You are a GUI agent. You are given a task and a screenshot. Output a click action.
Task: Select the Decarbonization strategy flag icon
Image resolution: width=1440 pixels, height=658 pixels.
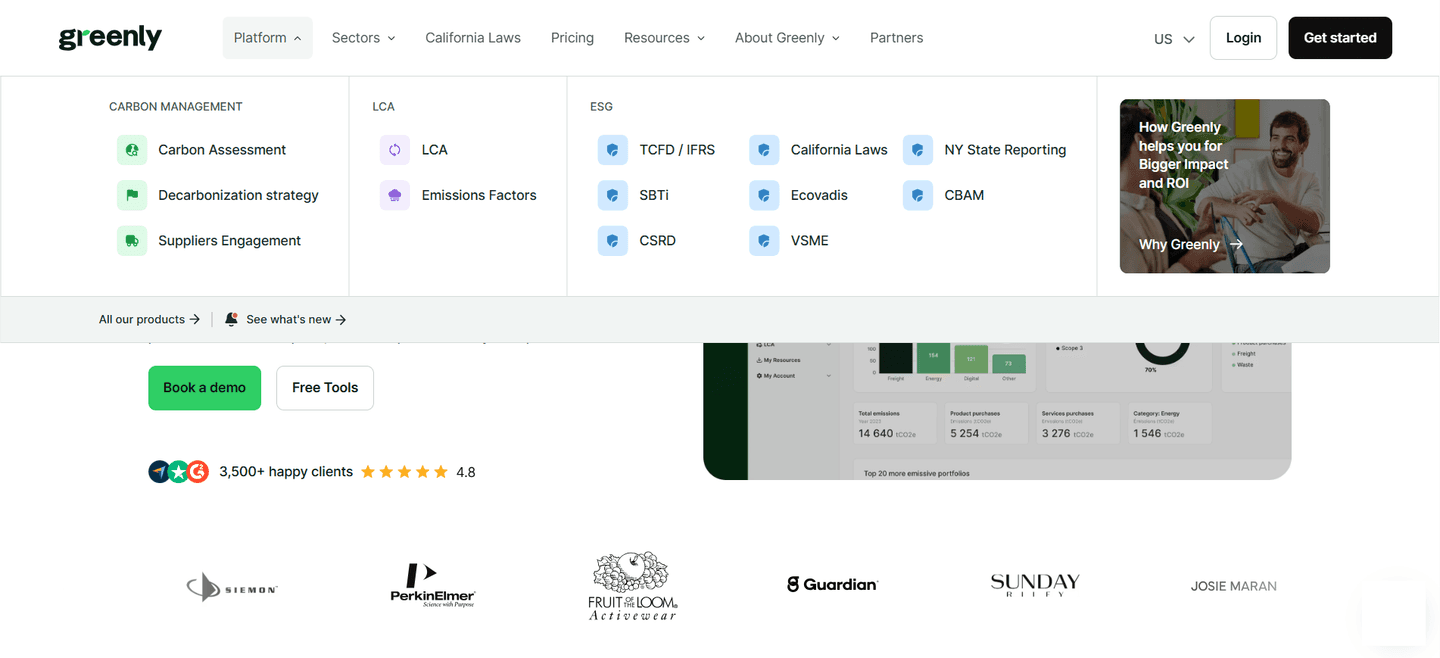click(132, 195)
